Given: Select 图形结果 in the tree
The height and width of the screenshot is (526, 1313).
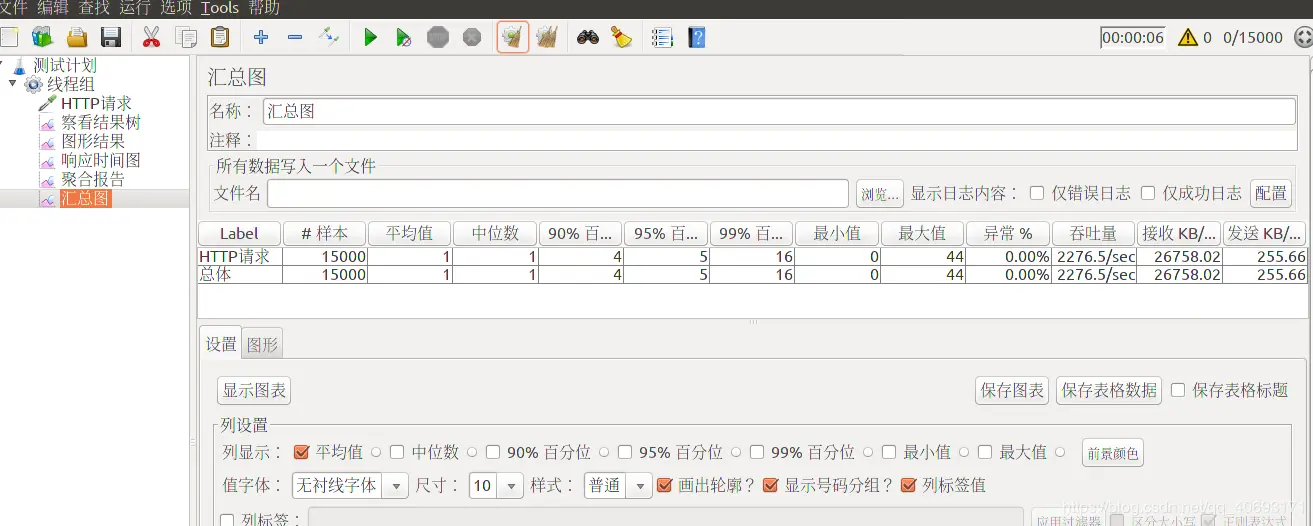Looking at the screenshot, I should (x=93, y=142).
